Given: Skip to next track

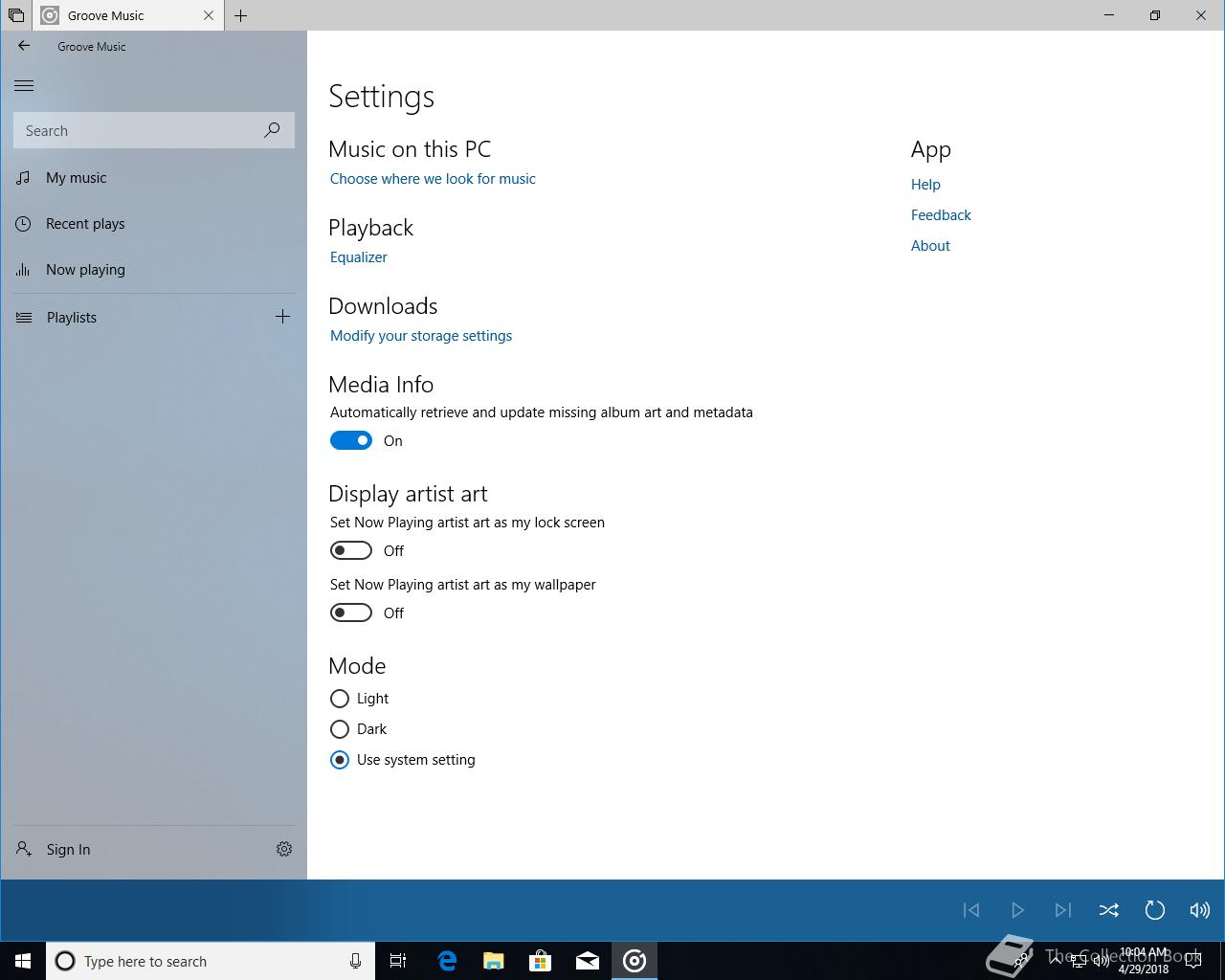Looking at the screenshot, I should [x=1063, y=910].
